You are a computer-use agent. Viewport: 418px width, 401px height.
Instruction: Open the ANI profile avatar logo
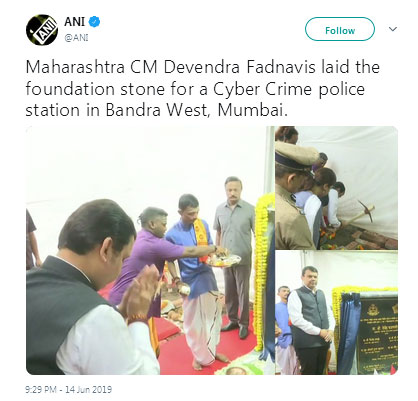click(42, 30)
